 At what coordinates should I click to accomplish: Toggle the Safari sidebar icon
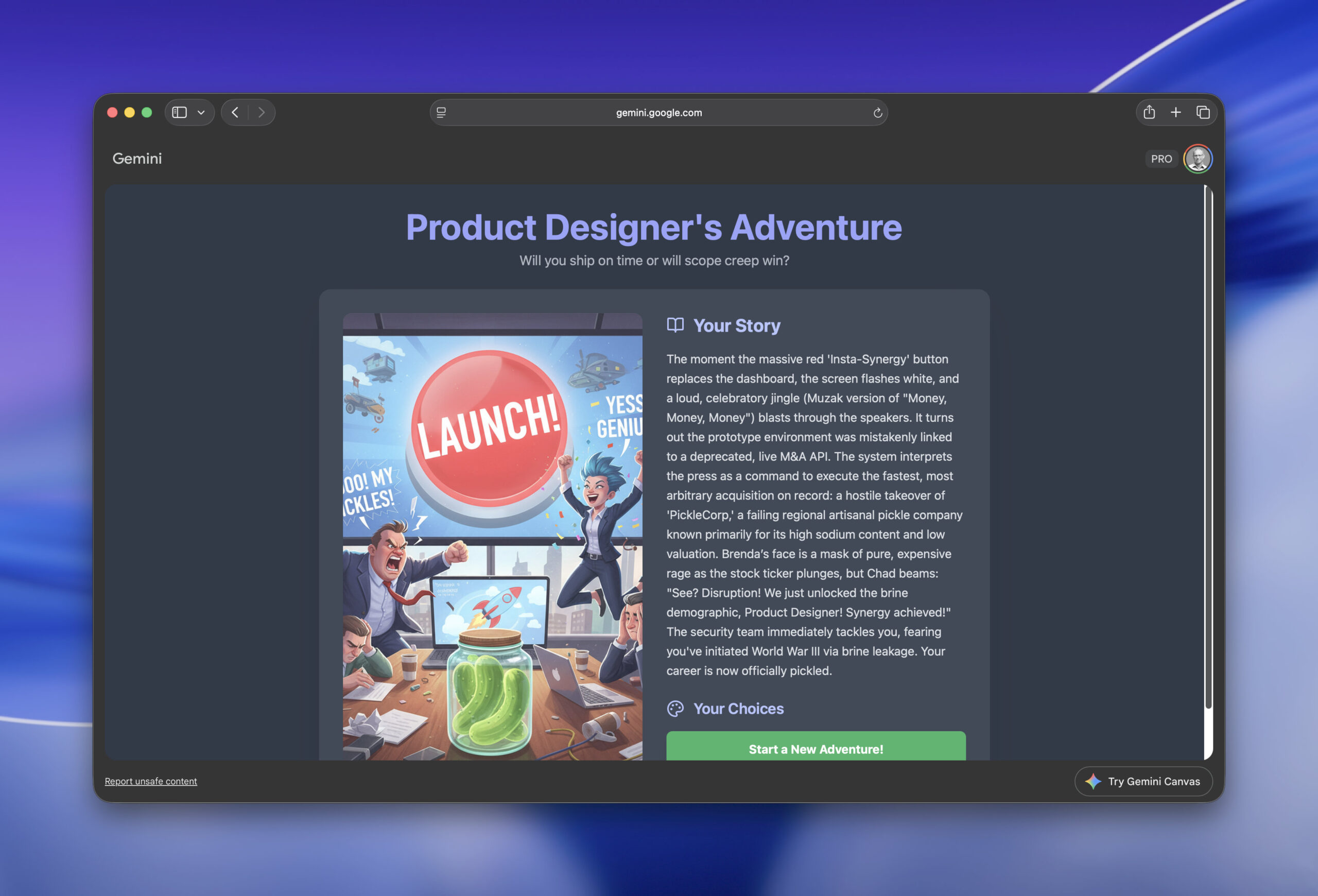click(179, 112)
